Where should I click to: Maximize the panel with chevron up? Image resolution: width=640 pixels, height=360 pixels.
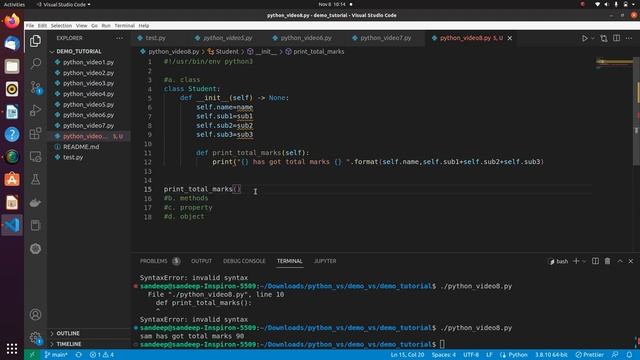[x=620, y=261]
